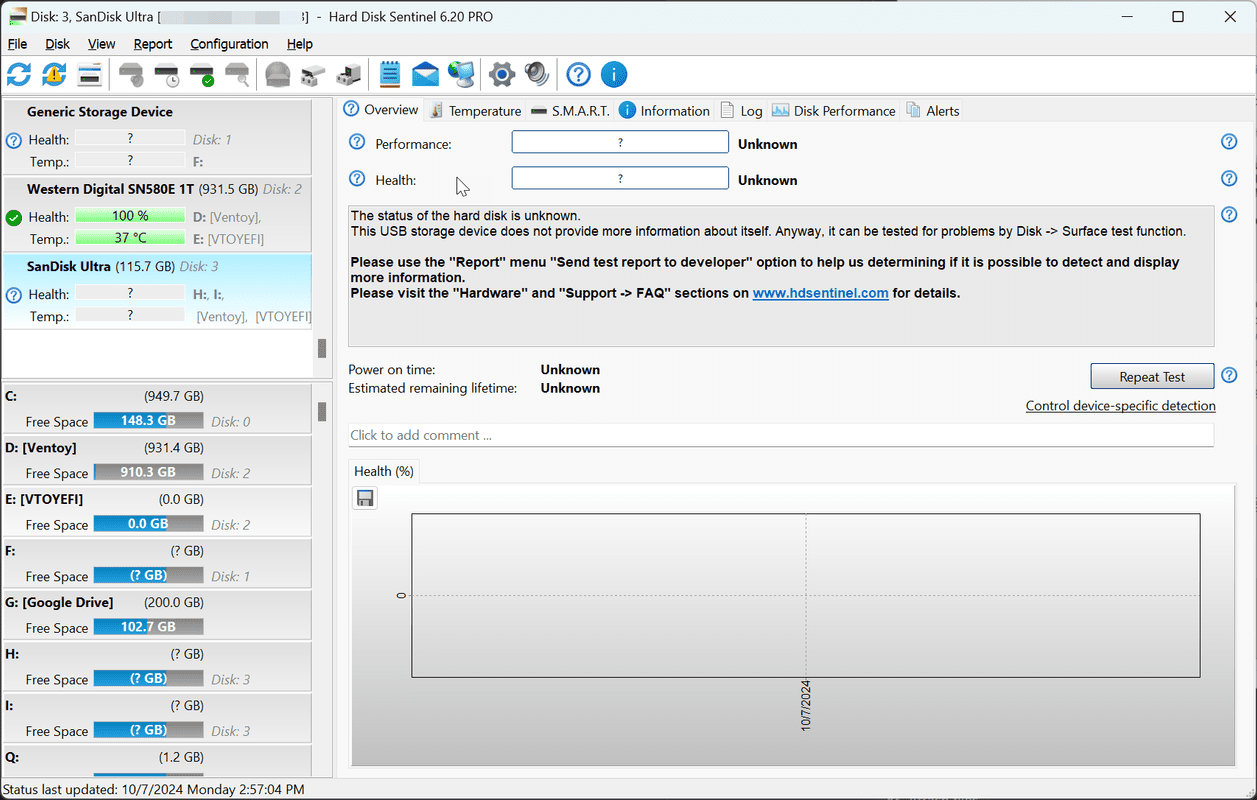Select the F: partition row

[157, 563]
